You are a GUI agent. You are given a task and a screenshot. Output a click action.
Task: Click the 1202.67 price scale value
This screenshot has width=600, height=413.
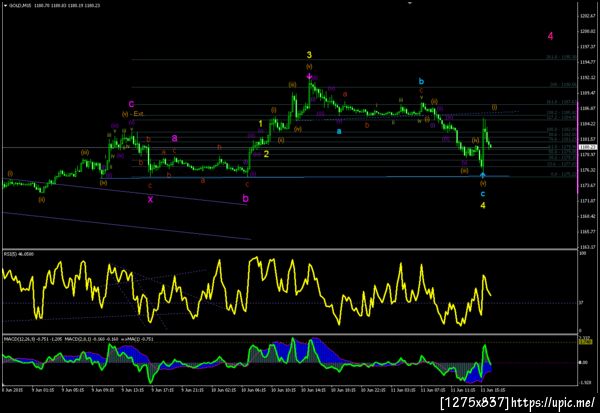click(589, 16)
